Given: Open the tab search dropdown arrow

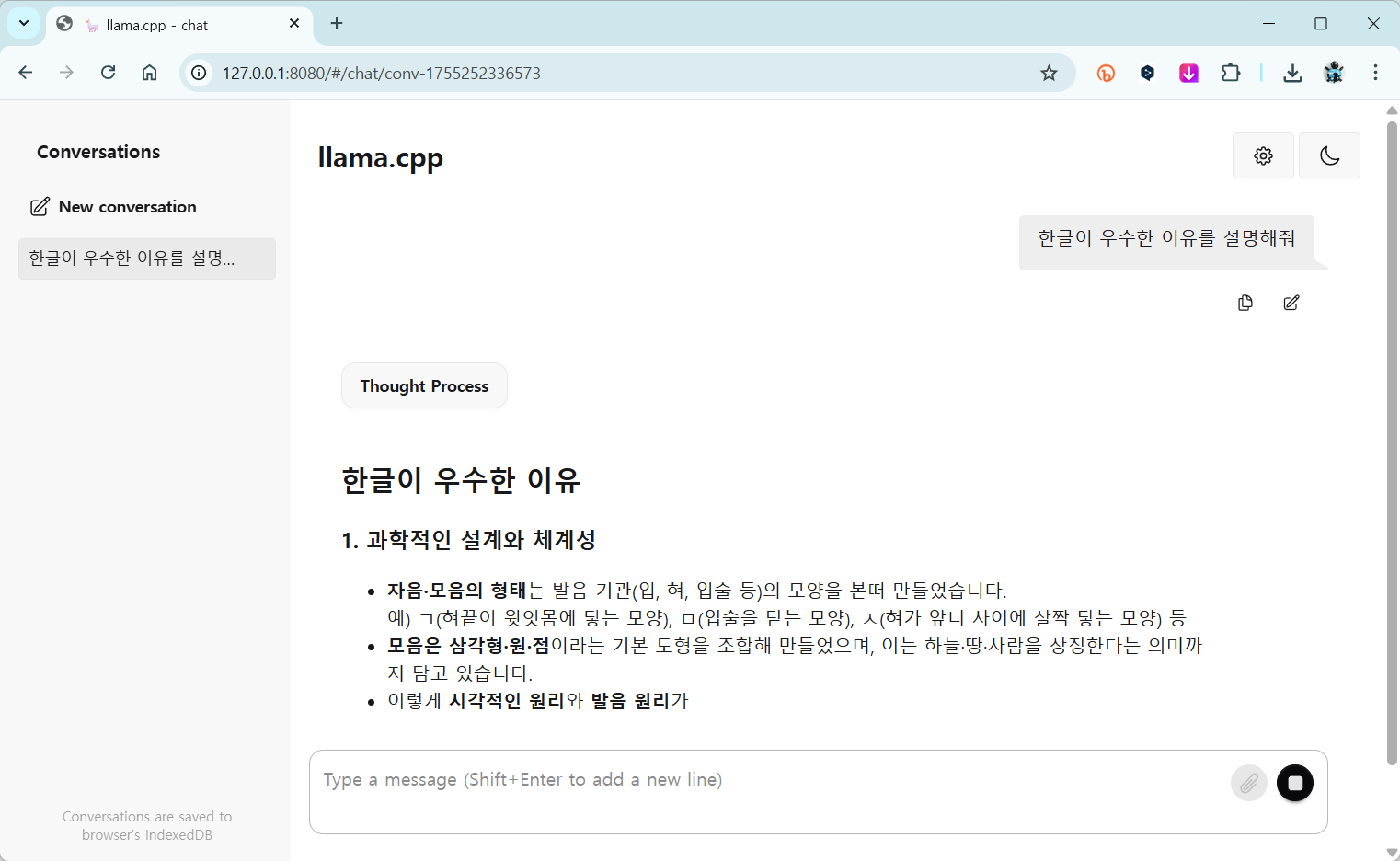Looking at the screenshot, I should pos(24,23).
